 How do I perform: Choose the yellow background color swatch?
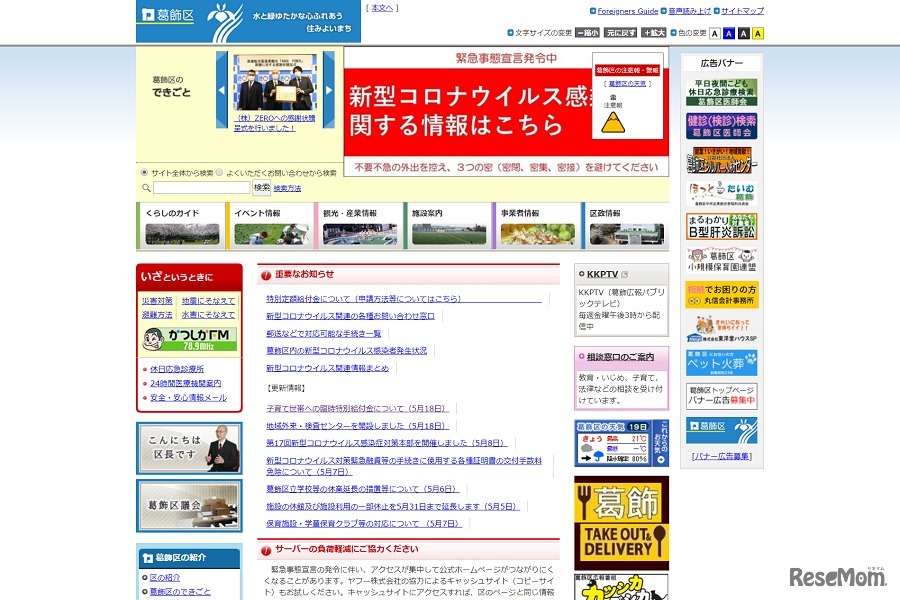758,34
